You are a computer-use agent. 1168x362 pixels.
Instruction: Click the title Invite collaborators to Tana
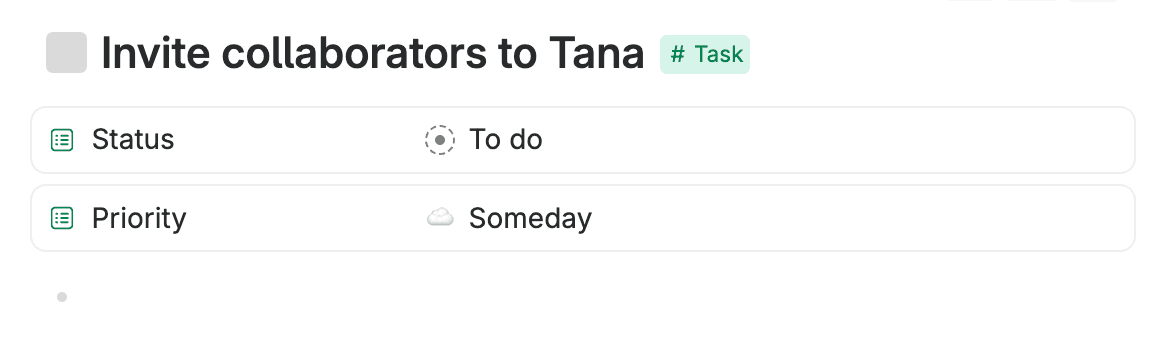pyautogui.click(x=372, y=54)
